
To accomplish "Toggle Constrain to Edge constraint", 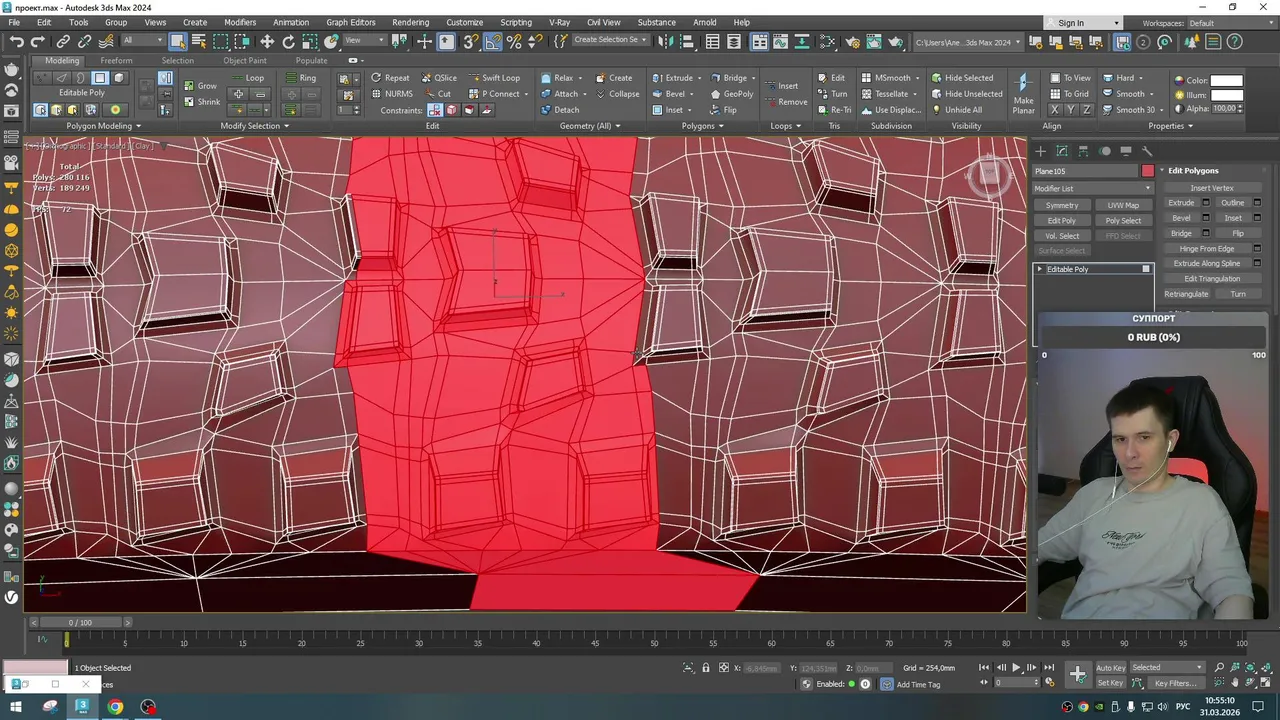I will [451, 110].
